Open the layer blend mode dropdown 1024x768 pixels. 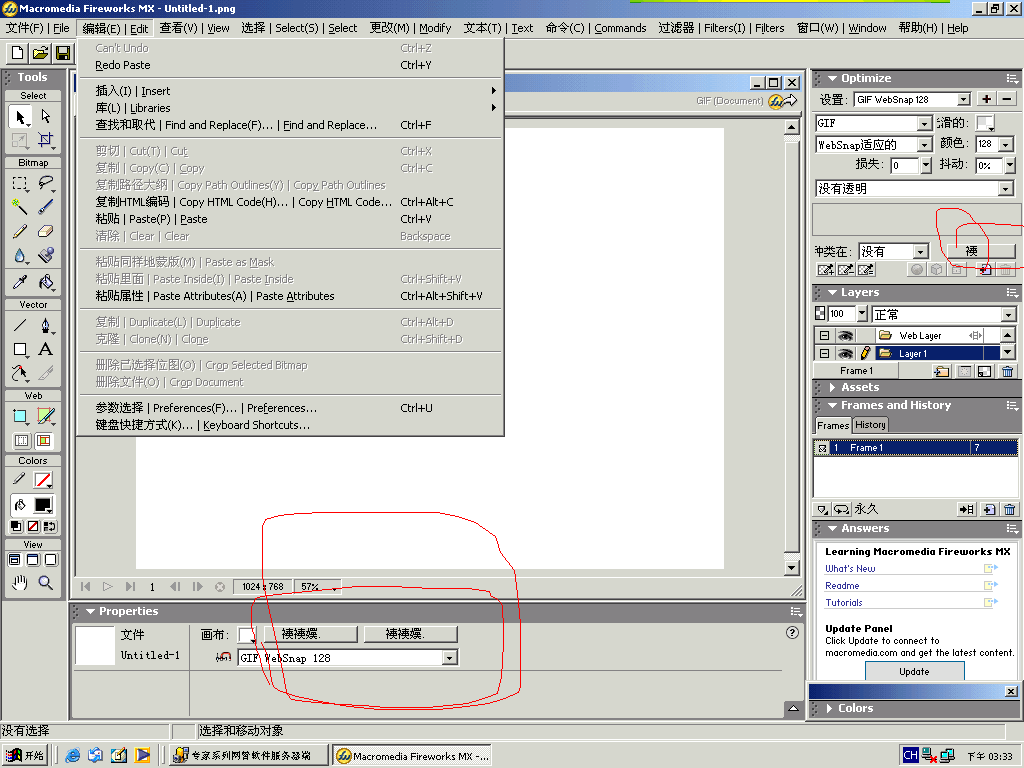[1008, 314]
